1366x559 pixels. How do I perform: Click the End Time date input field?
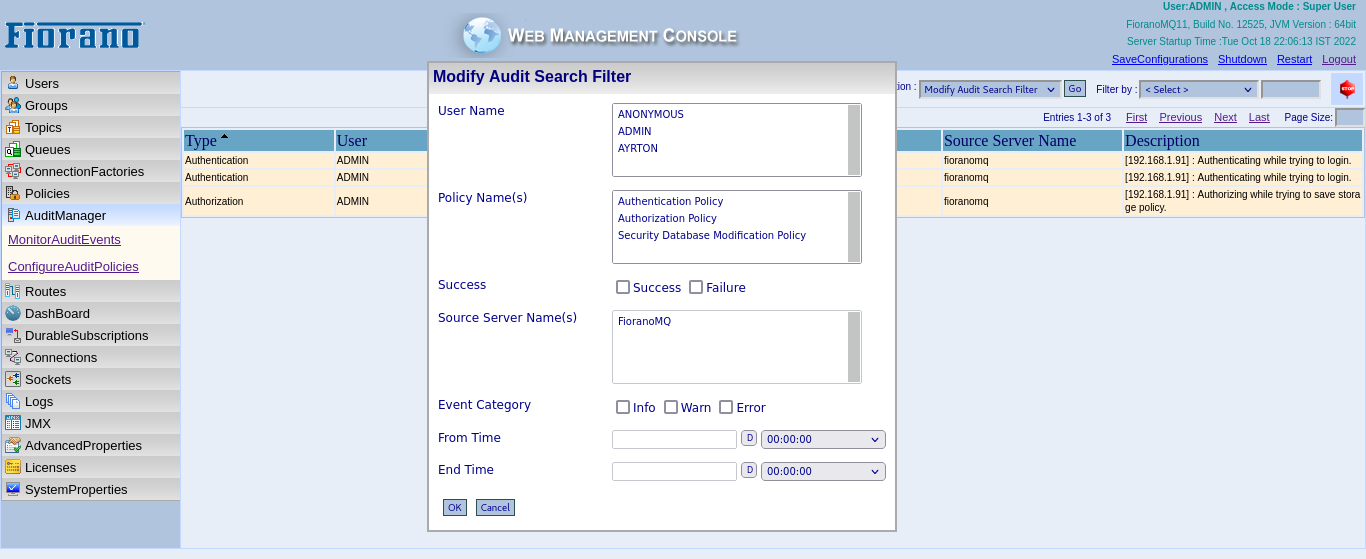(674, 472)
